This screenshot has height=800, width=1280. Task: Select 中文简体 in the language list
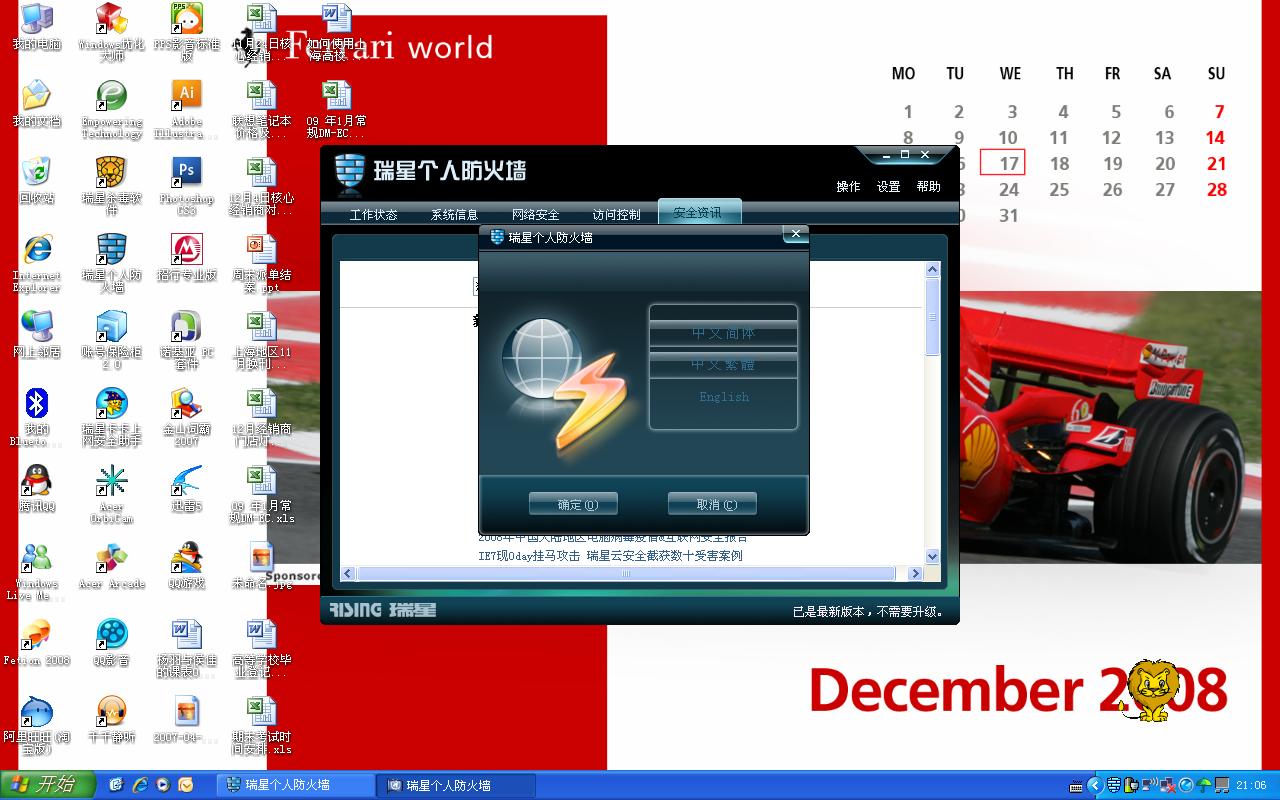pyautogui.click(x=723, y=334)
